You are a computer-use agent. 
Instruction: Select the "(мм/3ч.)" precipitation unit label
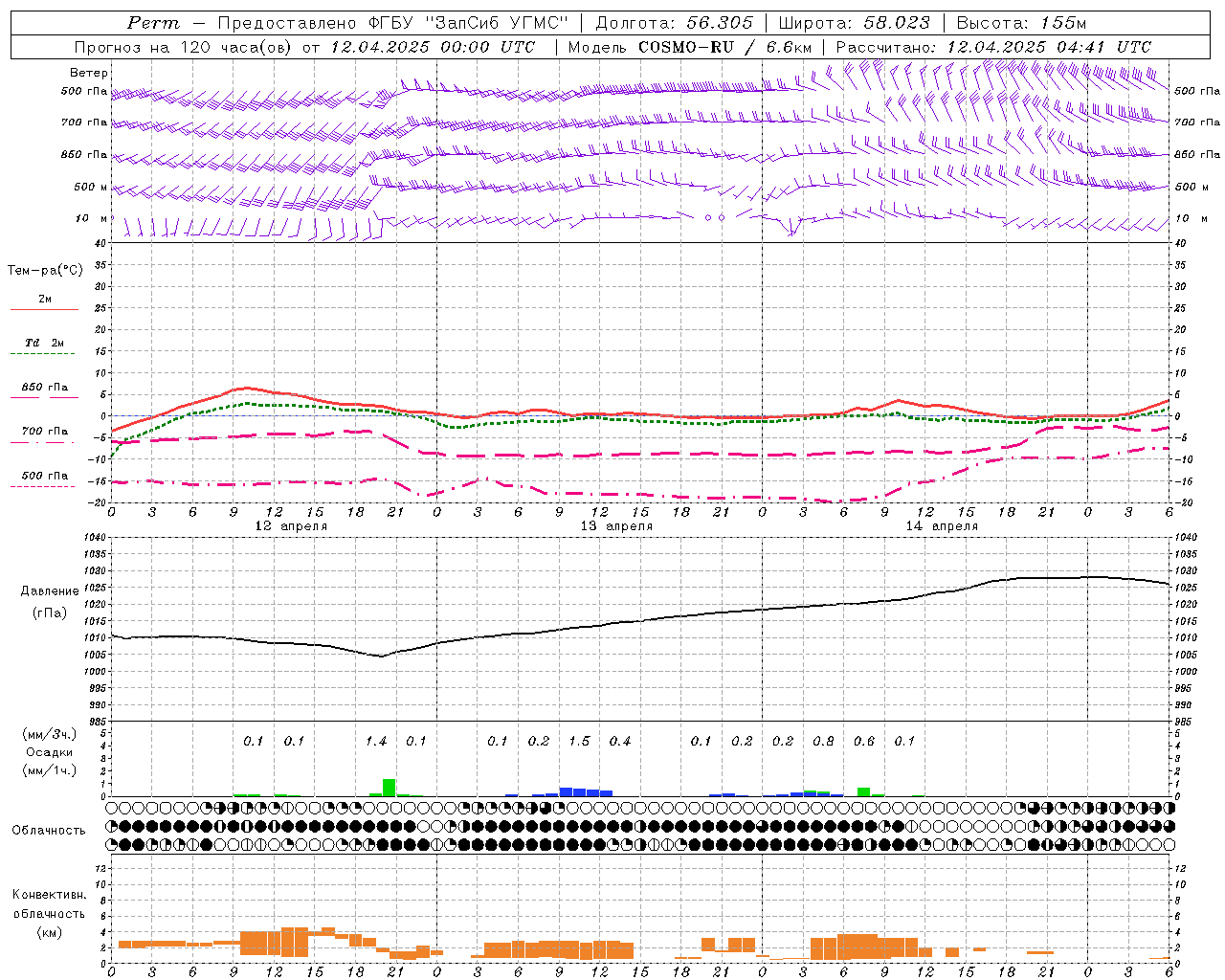click(x=49, y=734)
